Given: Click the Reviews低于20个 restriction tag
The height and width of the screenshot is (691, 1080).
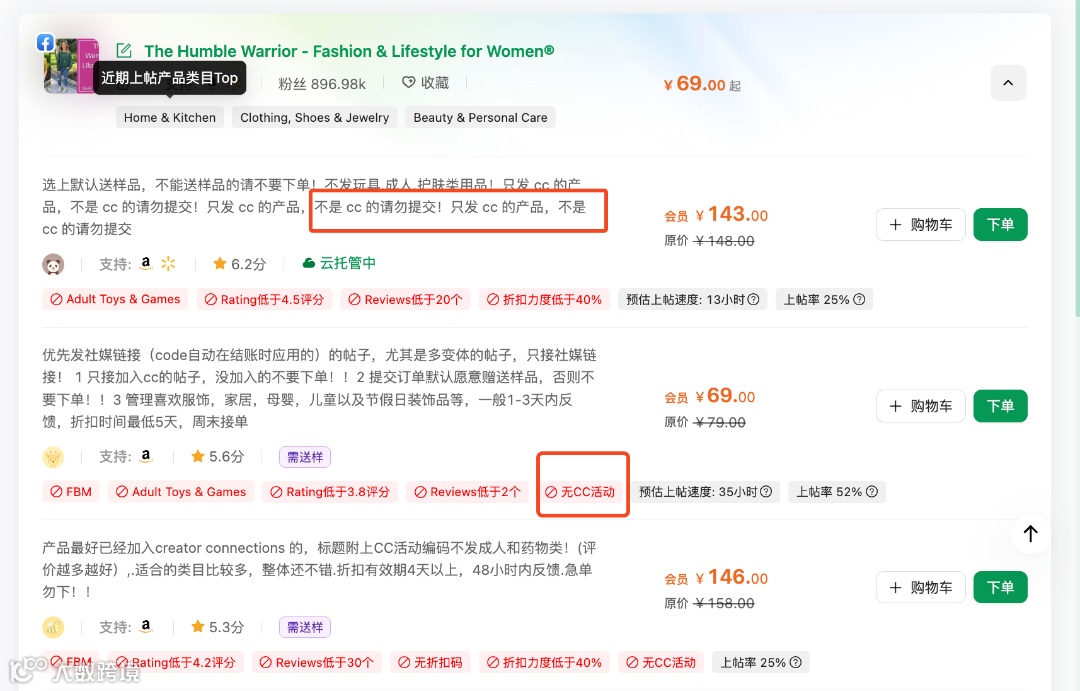Looking at the screenshot, I should coord(405,299).
